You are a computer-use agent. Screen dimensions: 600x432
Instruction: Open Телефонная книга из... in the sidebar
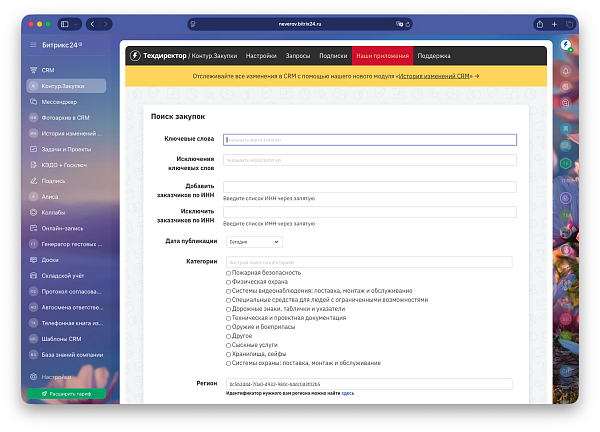tap(72, 323)
